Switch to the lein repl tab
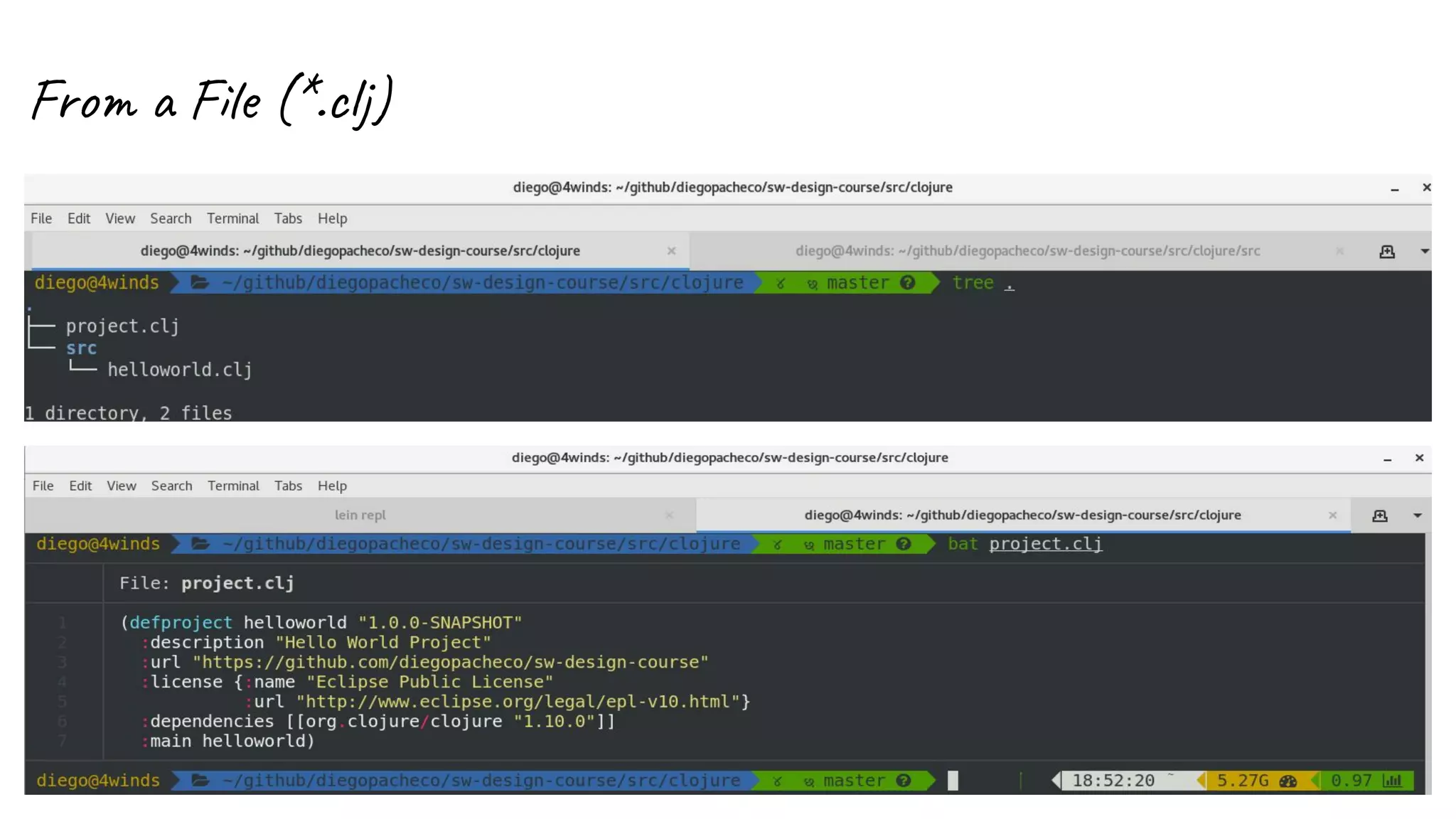 pyautogui.click(x=360, y=515)
